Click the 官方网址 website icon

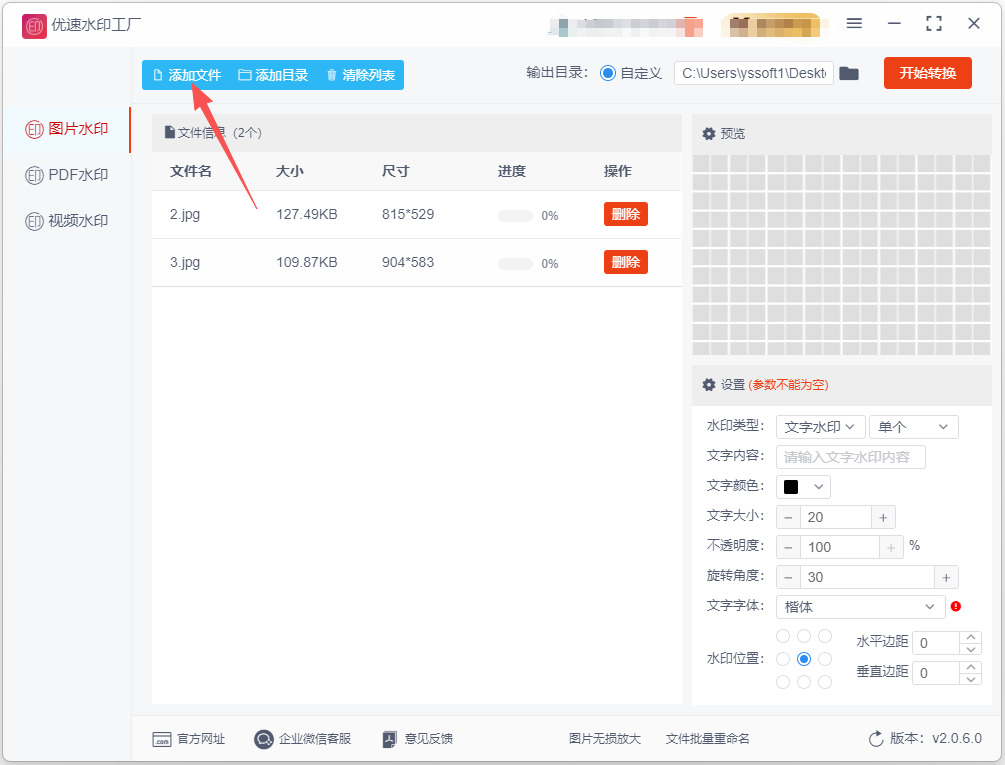[162, 739]
